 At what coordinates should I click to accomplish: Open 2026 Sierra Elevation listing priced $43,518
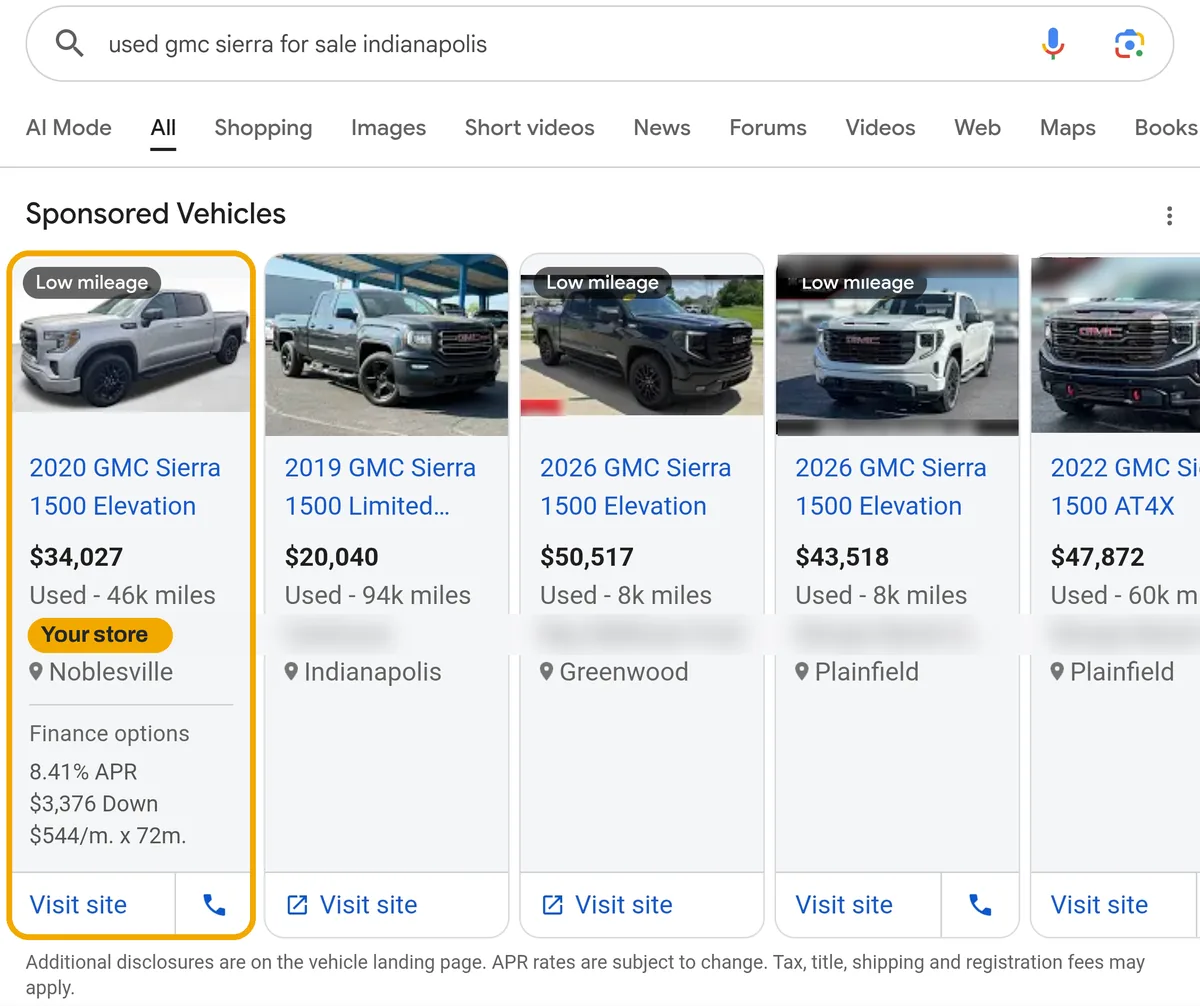point(890,486)
